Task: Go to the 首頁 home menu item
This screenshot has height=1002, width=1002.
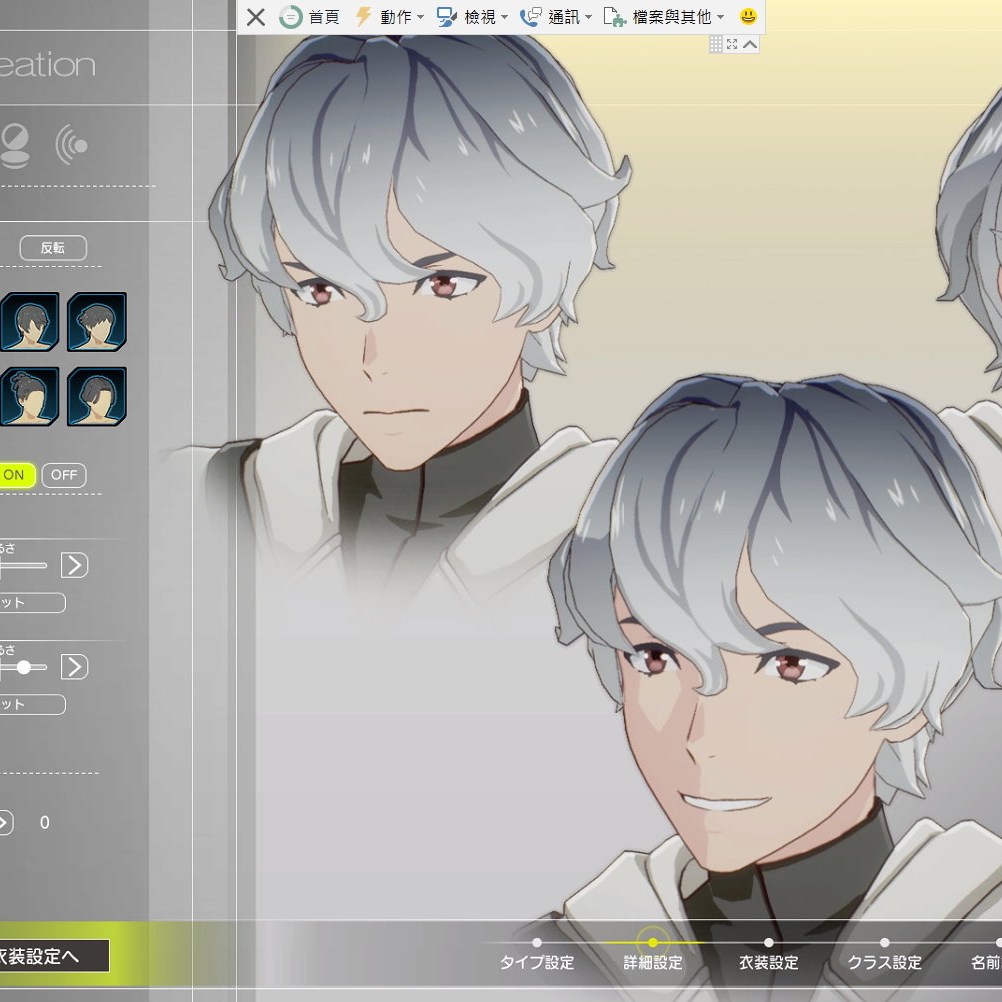Action: click(310, 17)
